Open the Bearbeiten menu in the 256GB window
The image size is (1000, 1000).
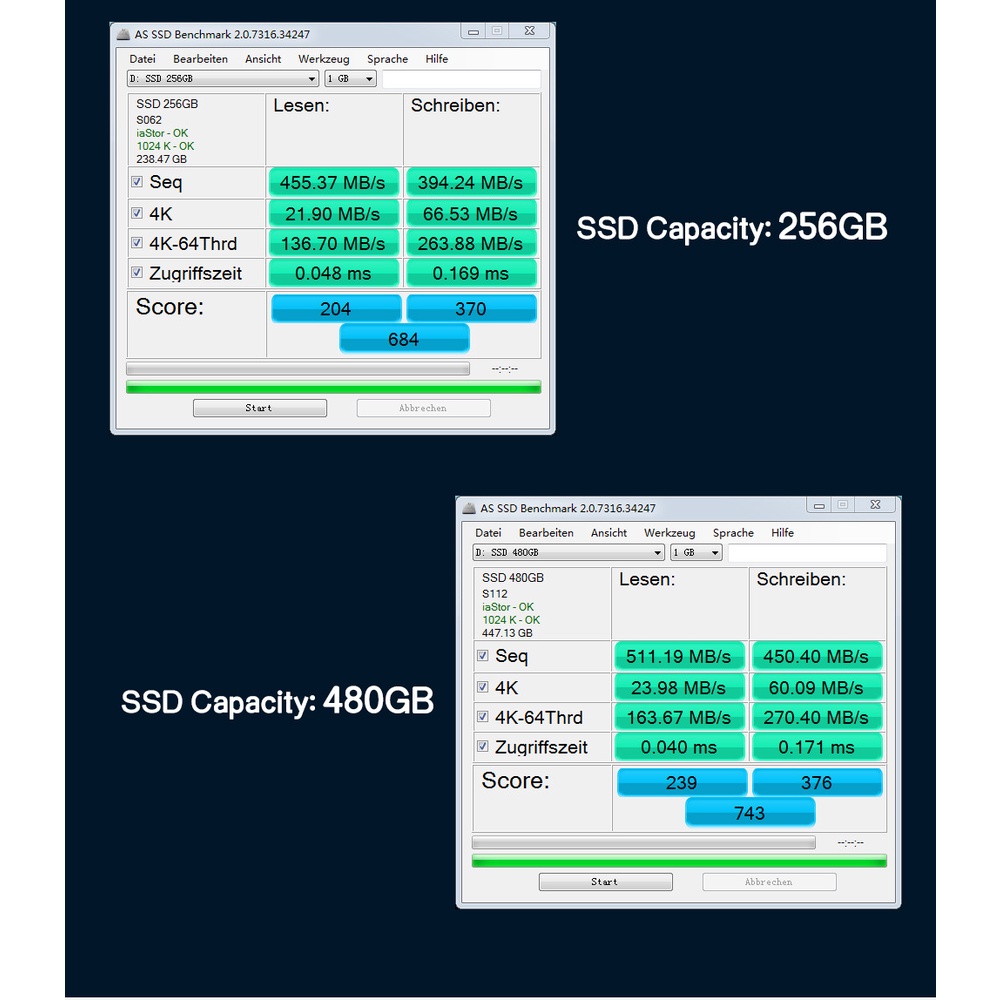(200, 59)
